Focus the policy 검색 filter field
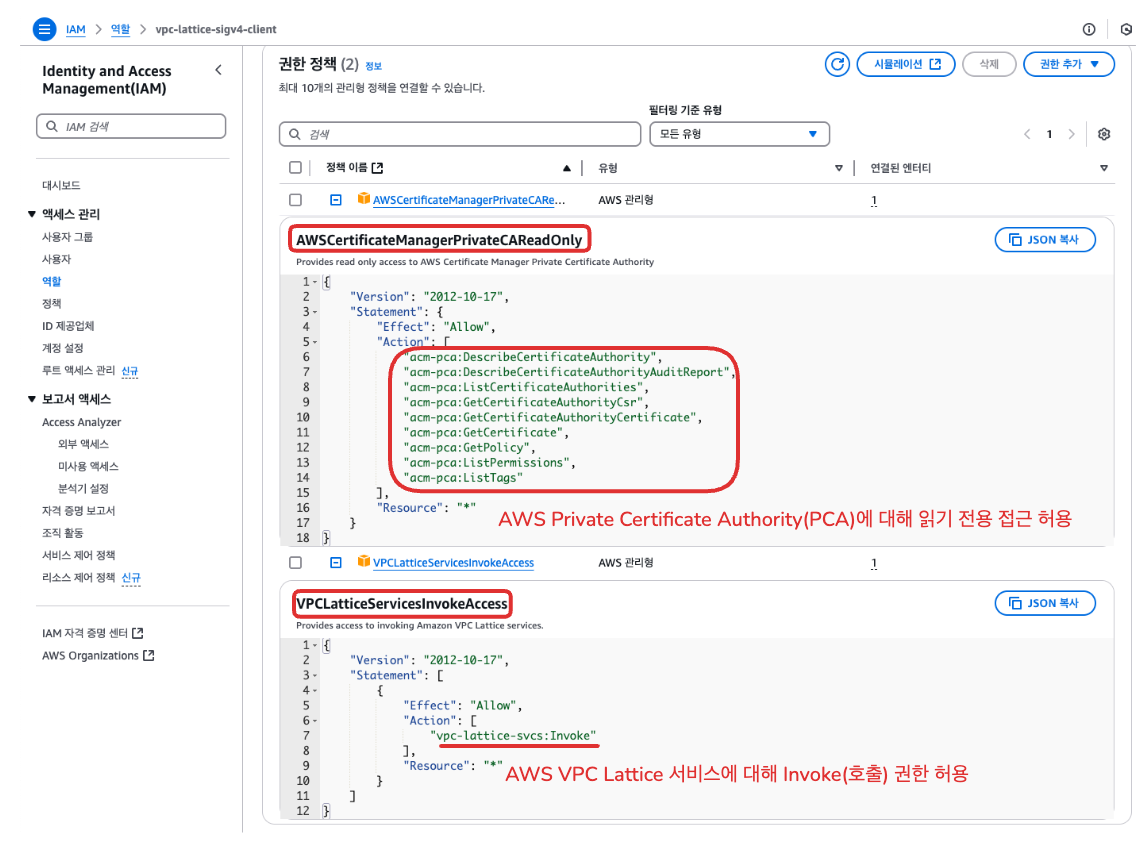The height and width of the screenshot is (848, 1143). click(460, 134)
